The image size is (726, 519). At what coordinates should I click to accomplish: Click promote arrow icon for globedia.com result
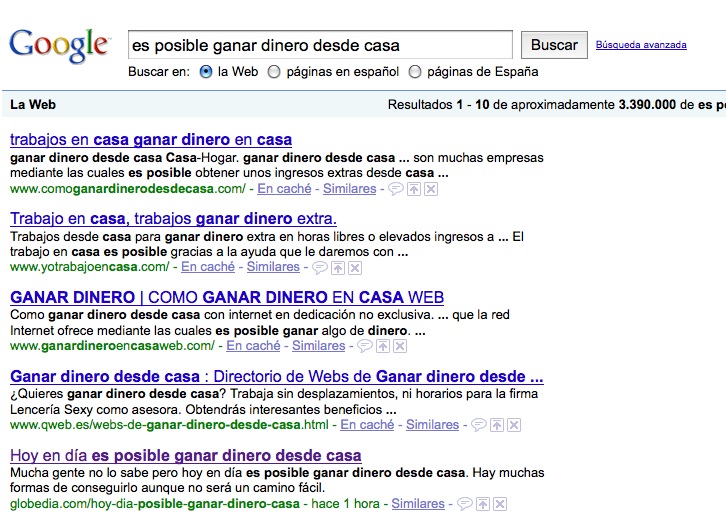point(483,504)
